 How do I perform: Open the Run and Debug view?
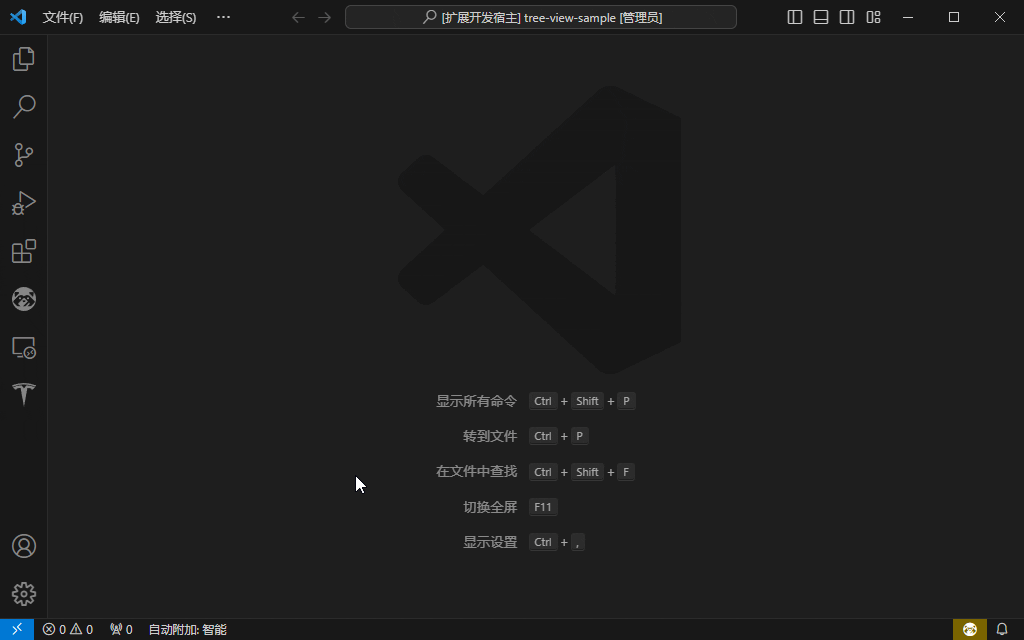coord(24,203)
